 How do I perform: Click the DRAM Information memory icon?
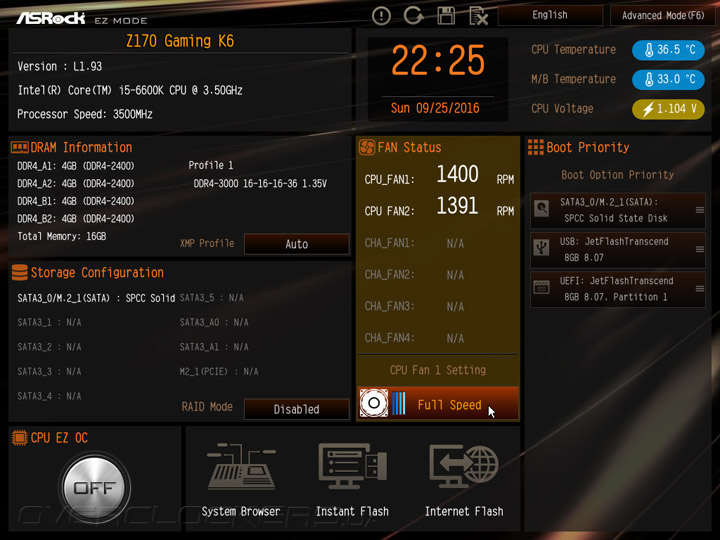click(20, 147)
